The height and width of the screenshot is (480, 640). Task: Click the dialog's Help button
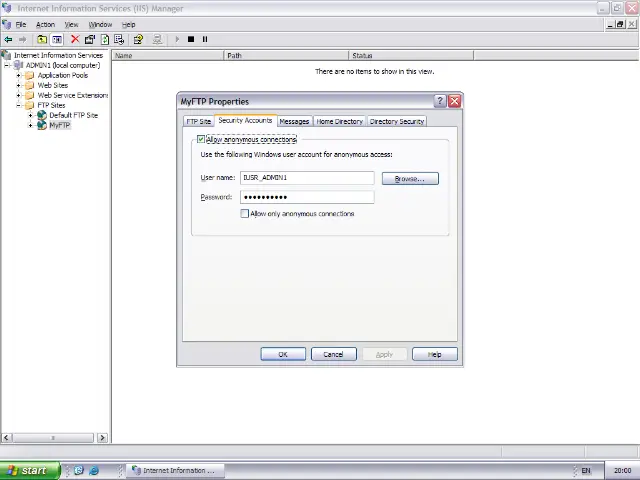(435, 354)
